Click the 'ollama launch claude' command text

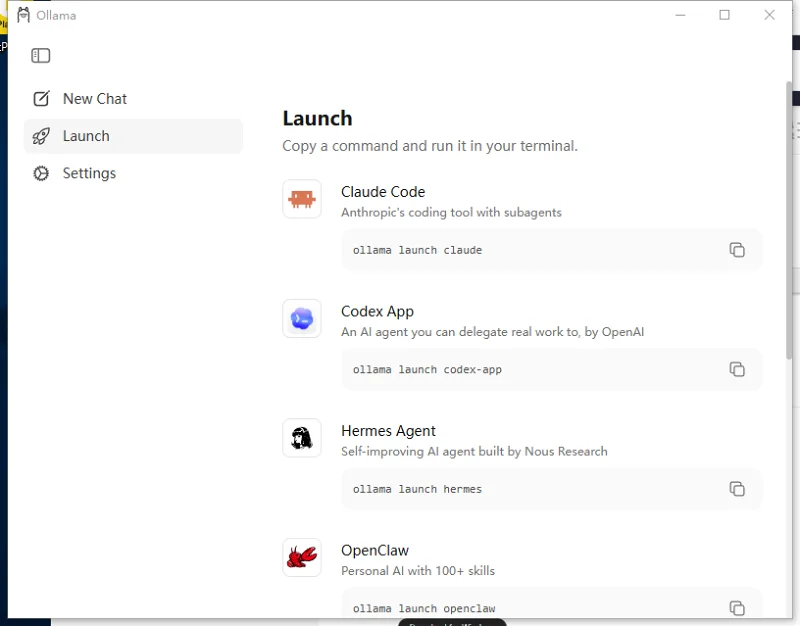pyautogui.click(x=417, y=251)
